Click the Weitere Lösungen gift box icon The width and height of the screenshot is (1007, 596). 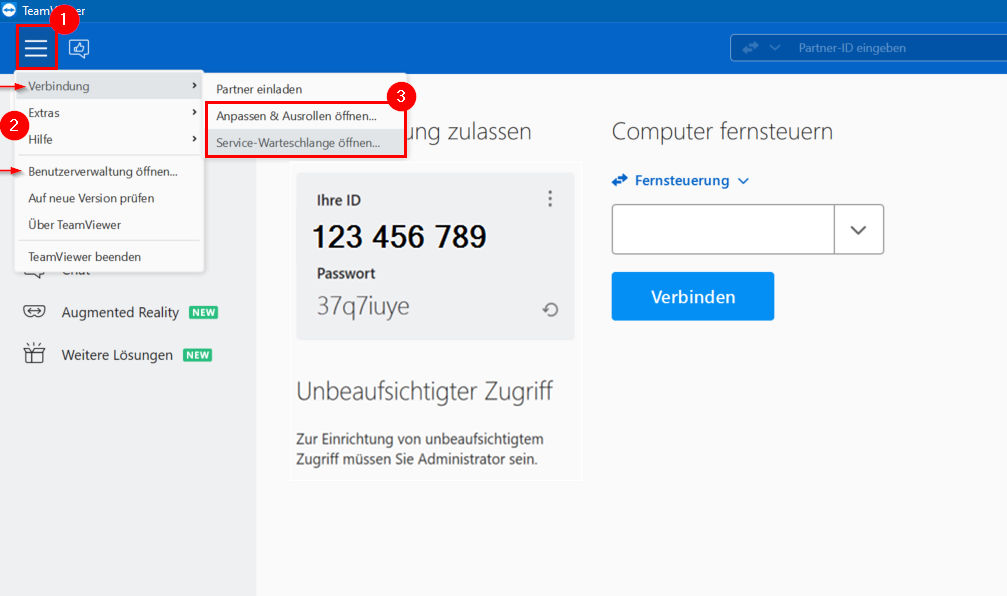34,353
